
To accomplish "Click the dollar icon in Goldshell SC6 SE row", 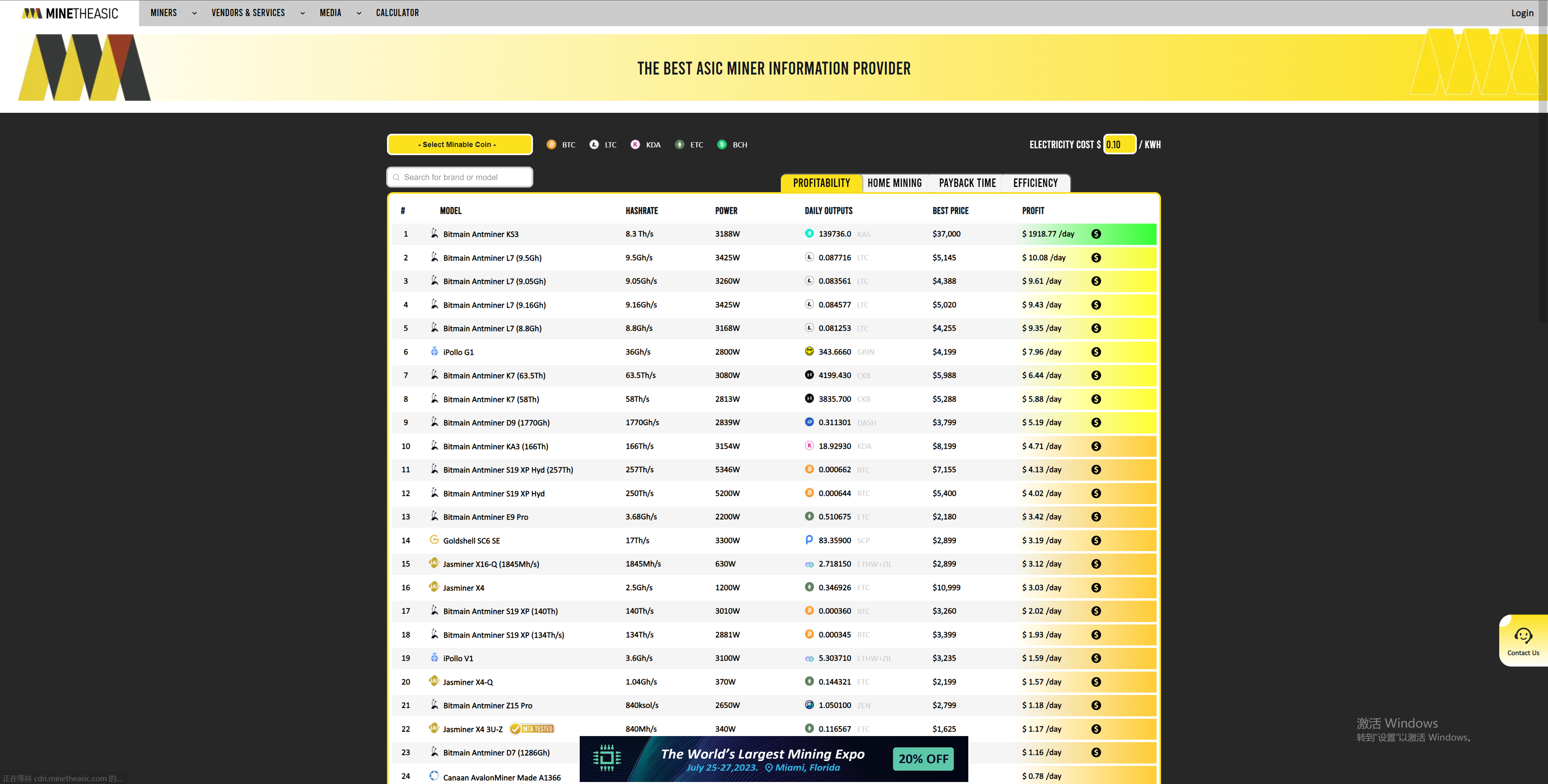I will pos(1096,541).
